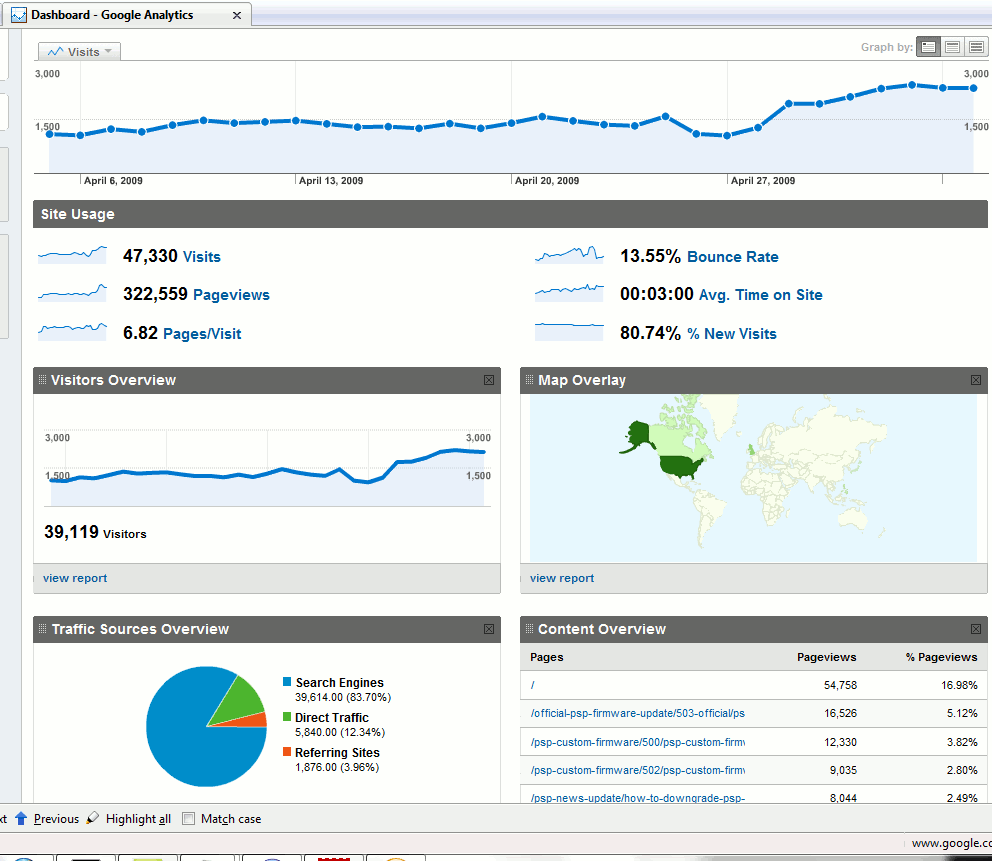Open view report under Map Overlay
The width and height of the screenshot is (992, 861).
[562, 578]
